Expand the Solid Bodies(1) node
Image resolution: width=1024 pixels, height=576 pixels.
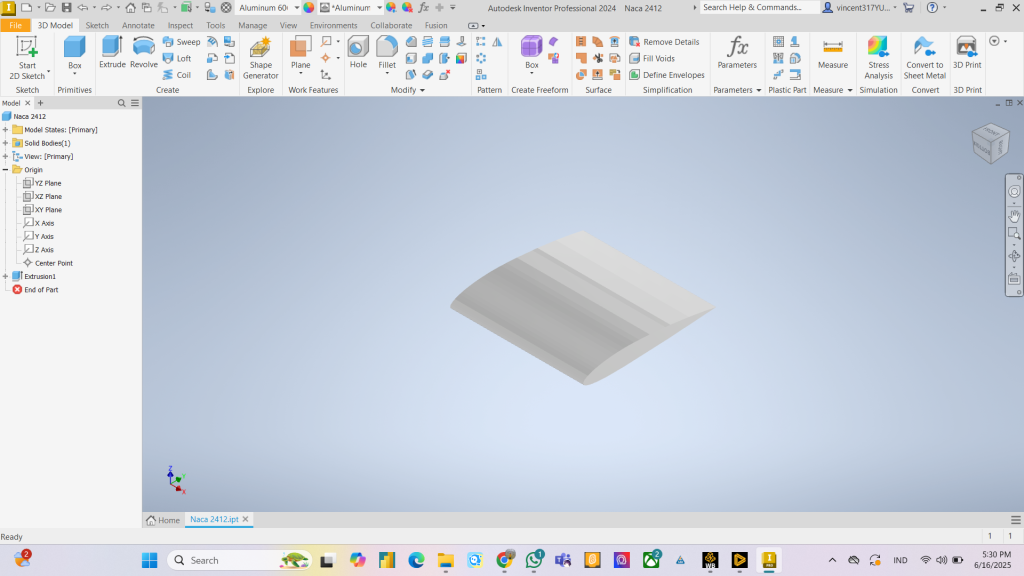[6, 143]
